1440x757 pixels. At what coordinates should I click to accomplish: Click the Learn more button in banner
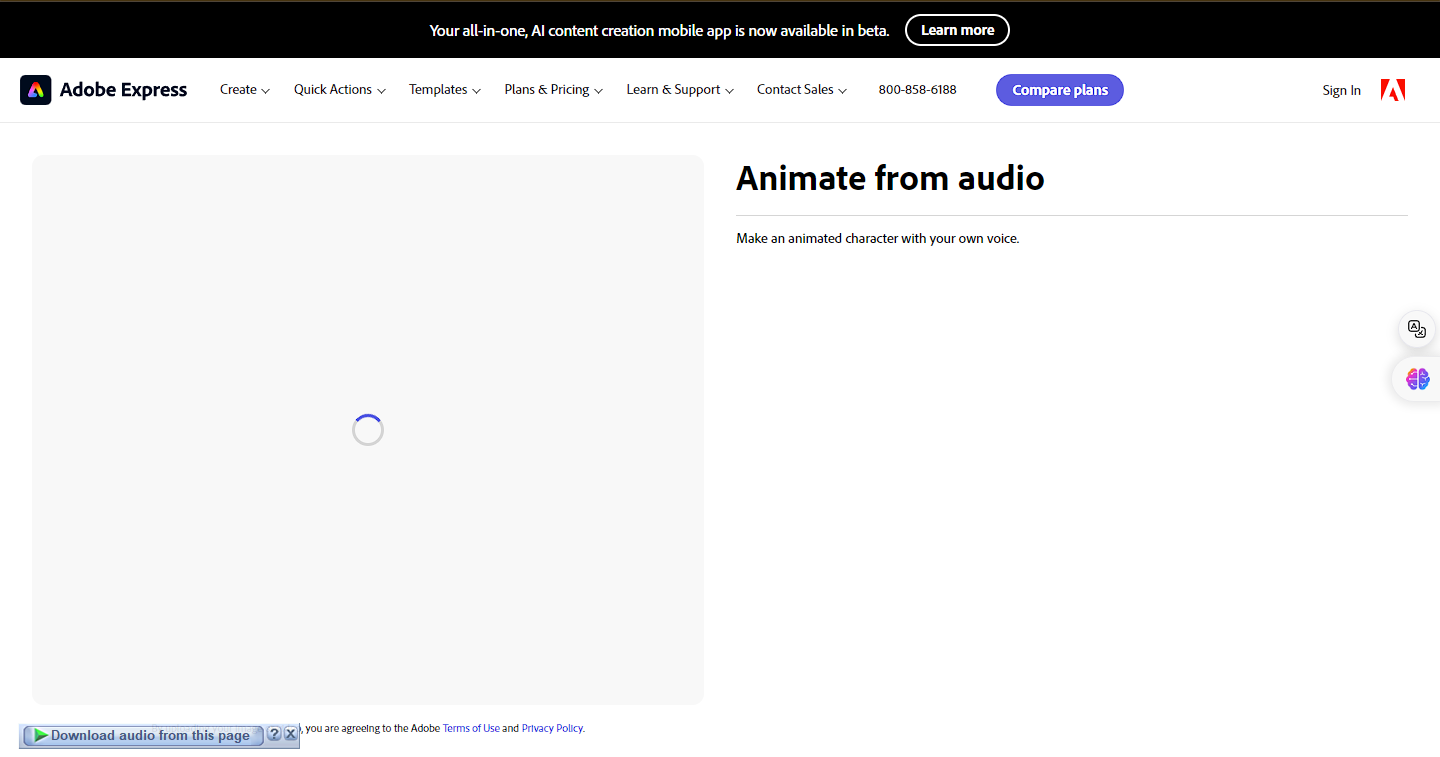pos(957,30)
